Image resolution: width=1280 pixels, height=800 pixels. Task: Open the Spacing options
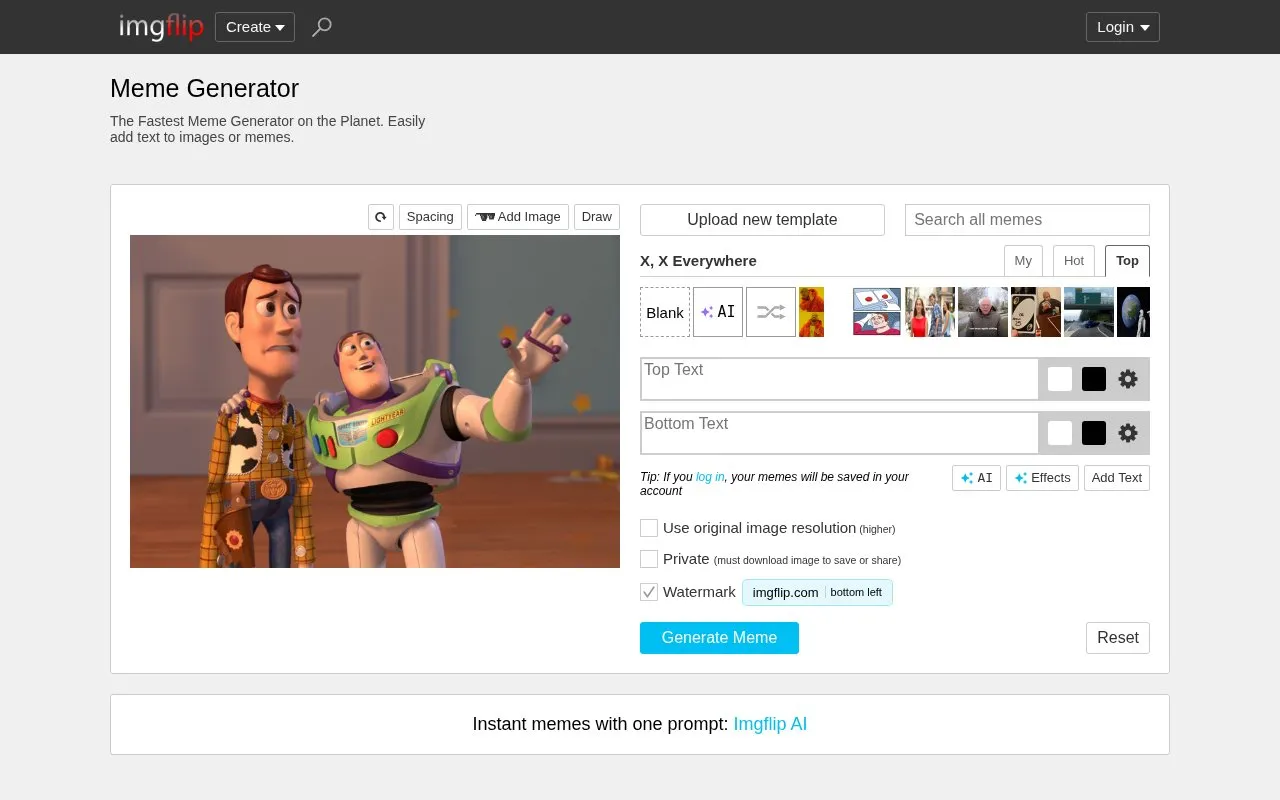coord(430,217)
